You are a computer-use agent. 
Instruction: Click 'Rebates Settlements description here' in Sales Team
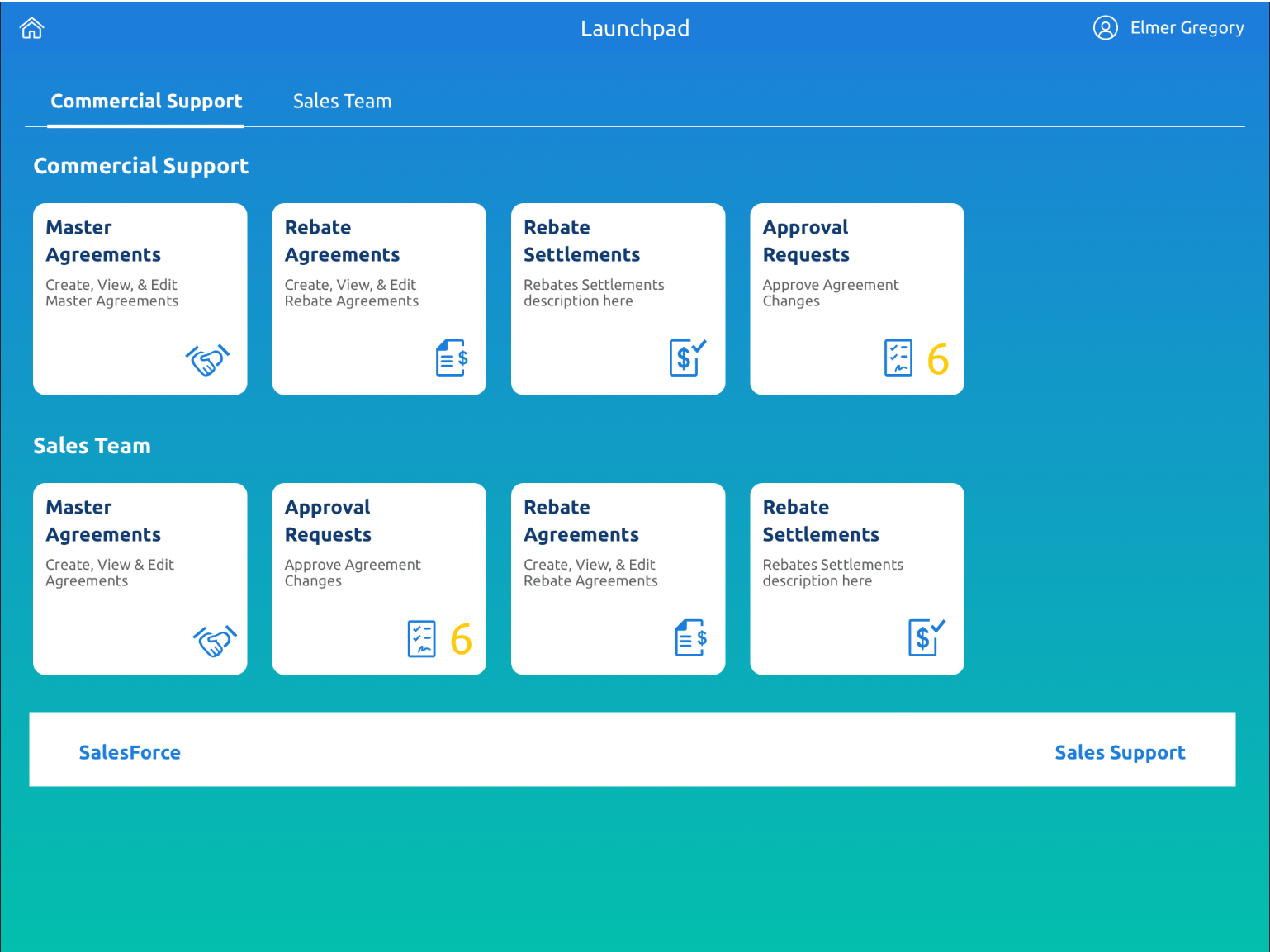tap(832, 573)
